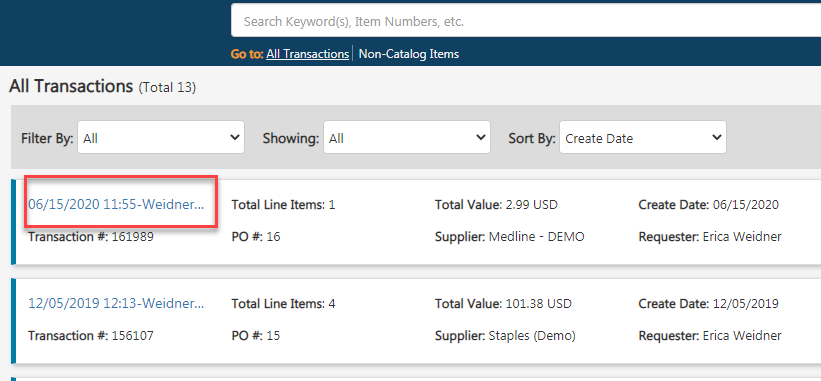Click Total Line Items: 1 text

(283, 205)
